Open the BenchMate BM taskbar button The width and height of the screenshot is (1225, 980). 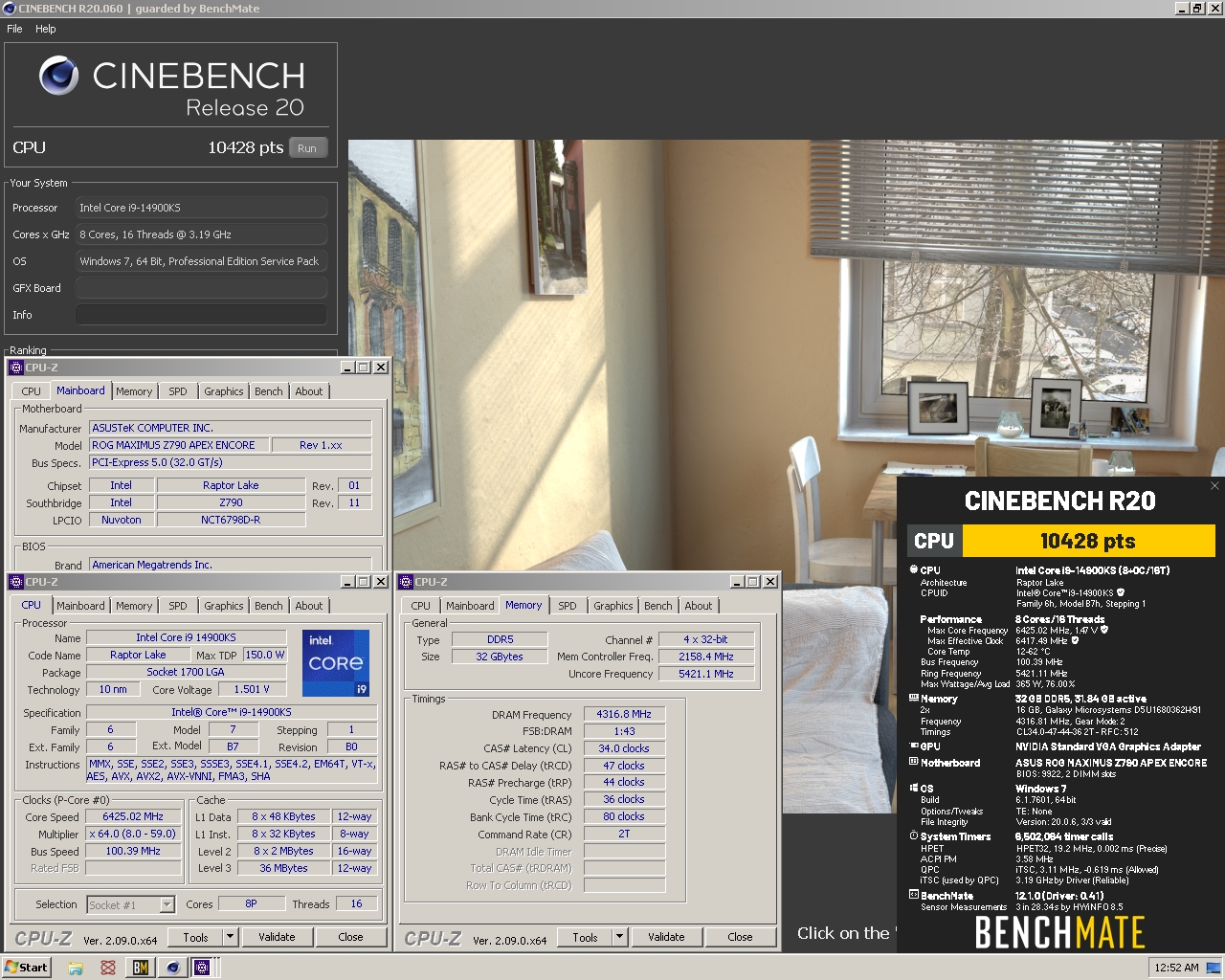click(x=141, y=968)
